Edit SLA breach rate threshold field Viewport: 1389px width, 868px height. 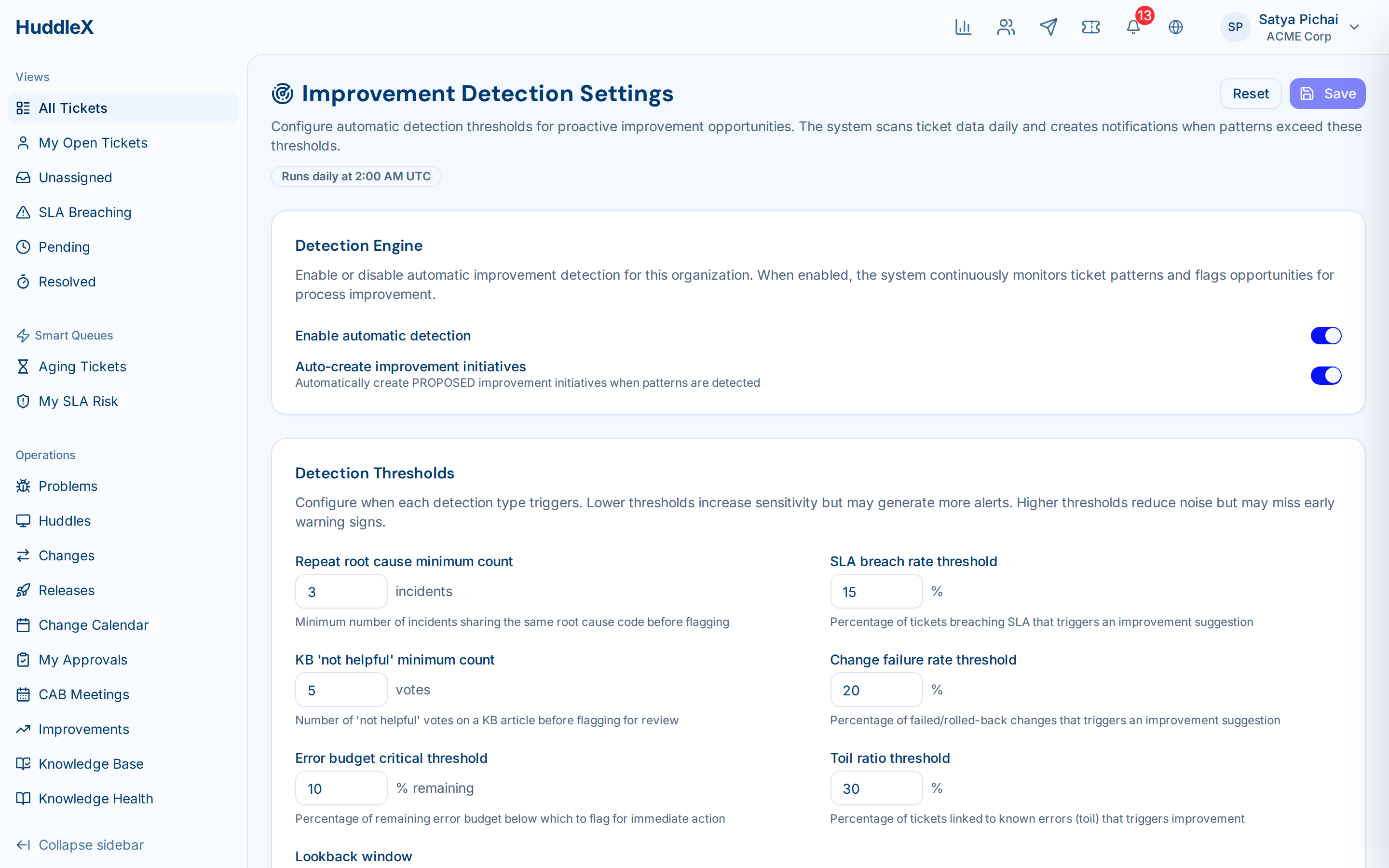[876, 591]
